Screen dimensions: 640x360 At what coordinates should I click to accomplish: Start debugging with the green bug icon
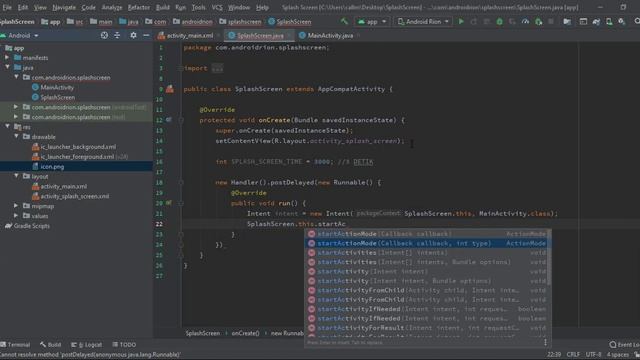[499, 21]
